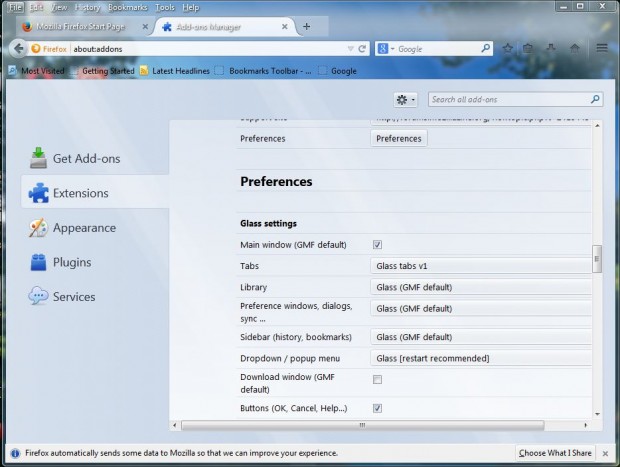Click the Back navigation arrow
Image resolution: width=620 pixels, height=467 pixels.
(19, 49)
